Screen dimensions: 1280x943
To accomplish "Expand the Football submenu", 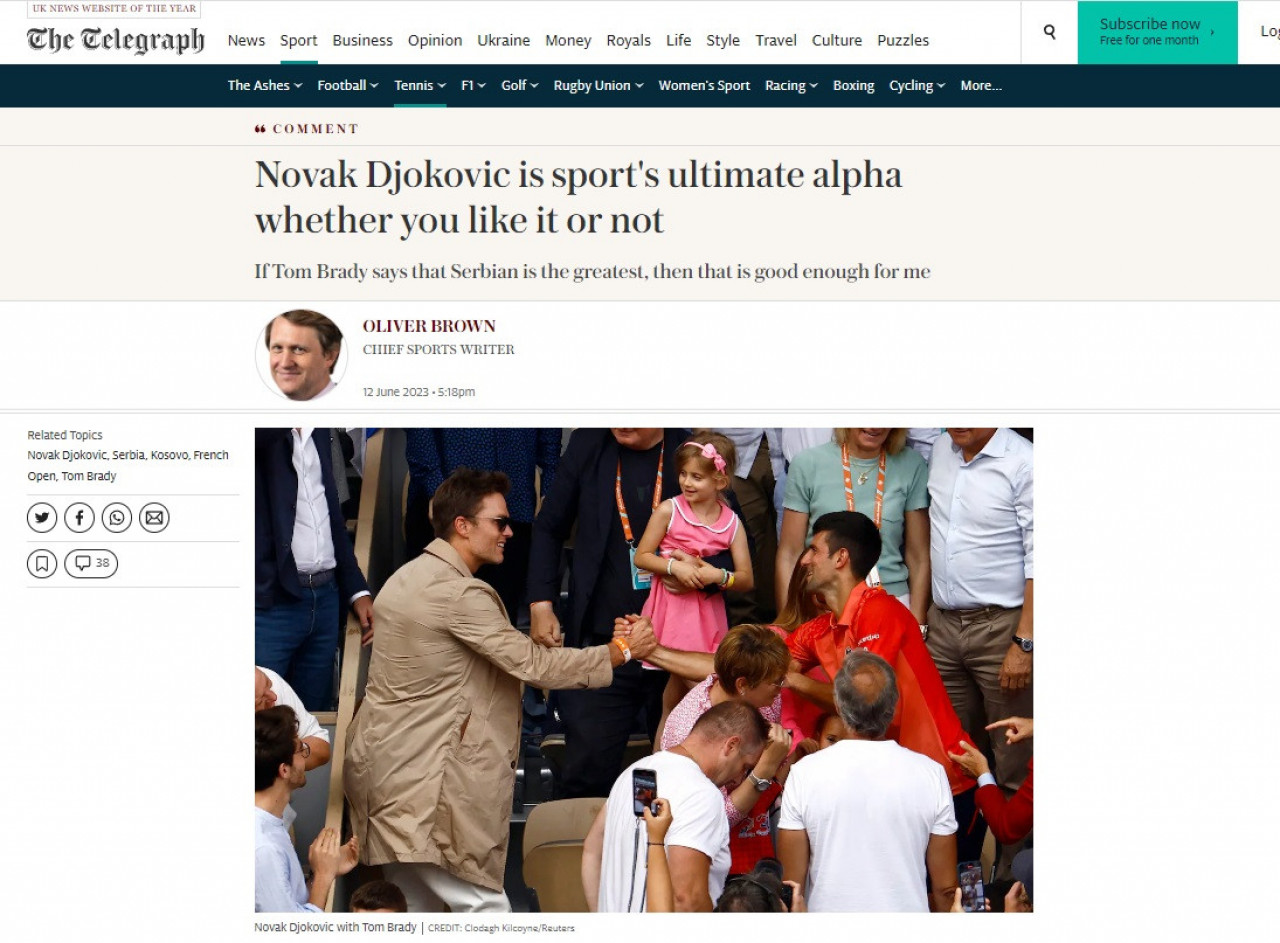I will tap(348, 86).
